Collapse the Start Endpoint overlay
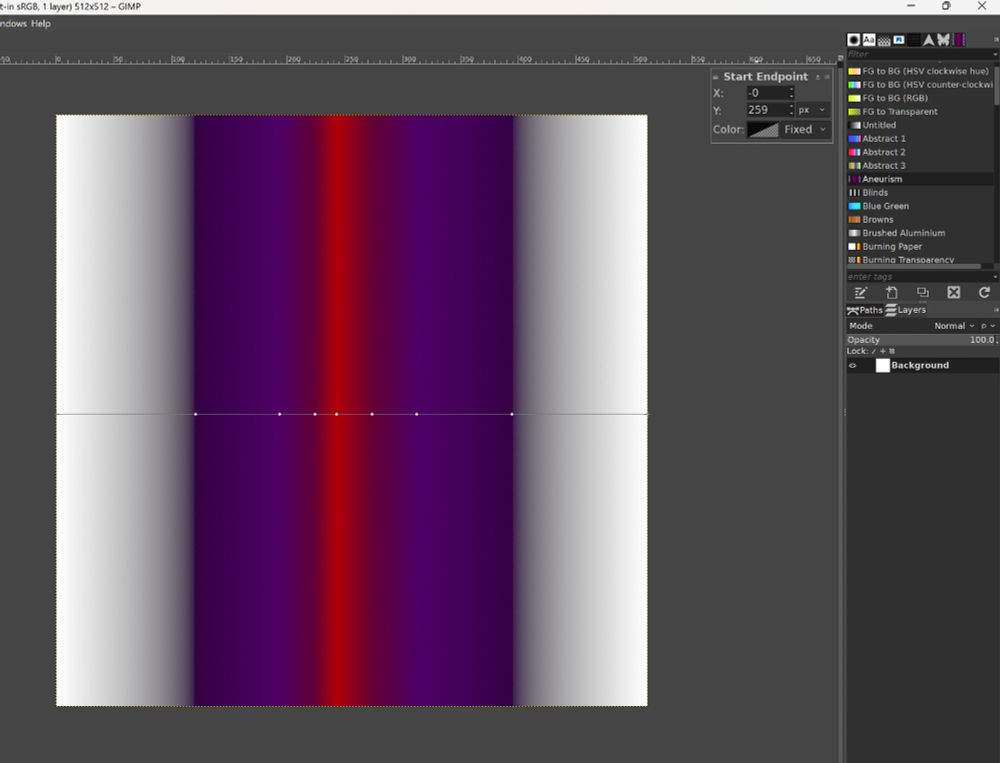This screenshot has height=763, width=1000. coord(716,77)
